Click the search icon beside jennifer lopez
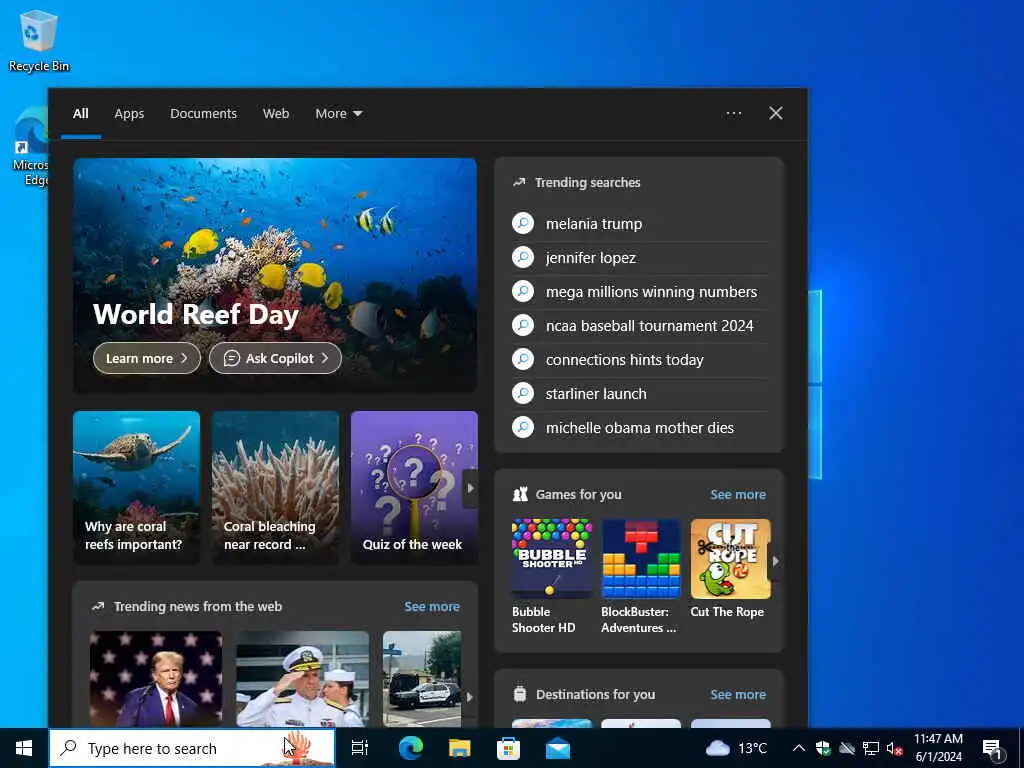 pos(522,257)
